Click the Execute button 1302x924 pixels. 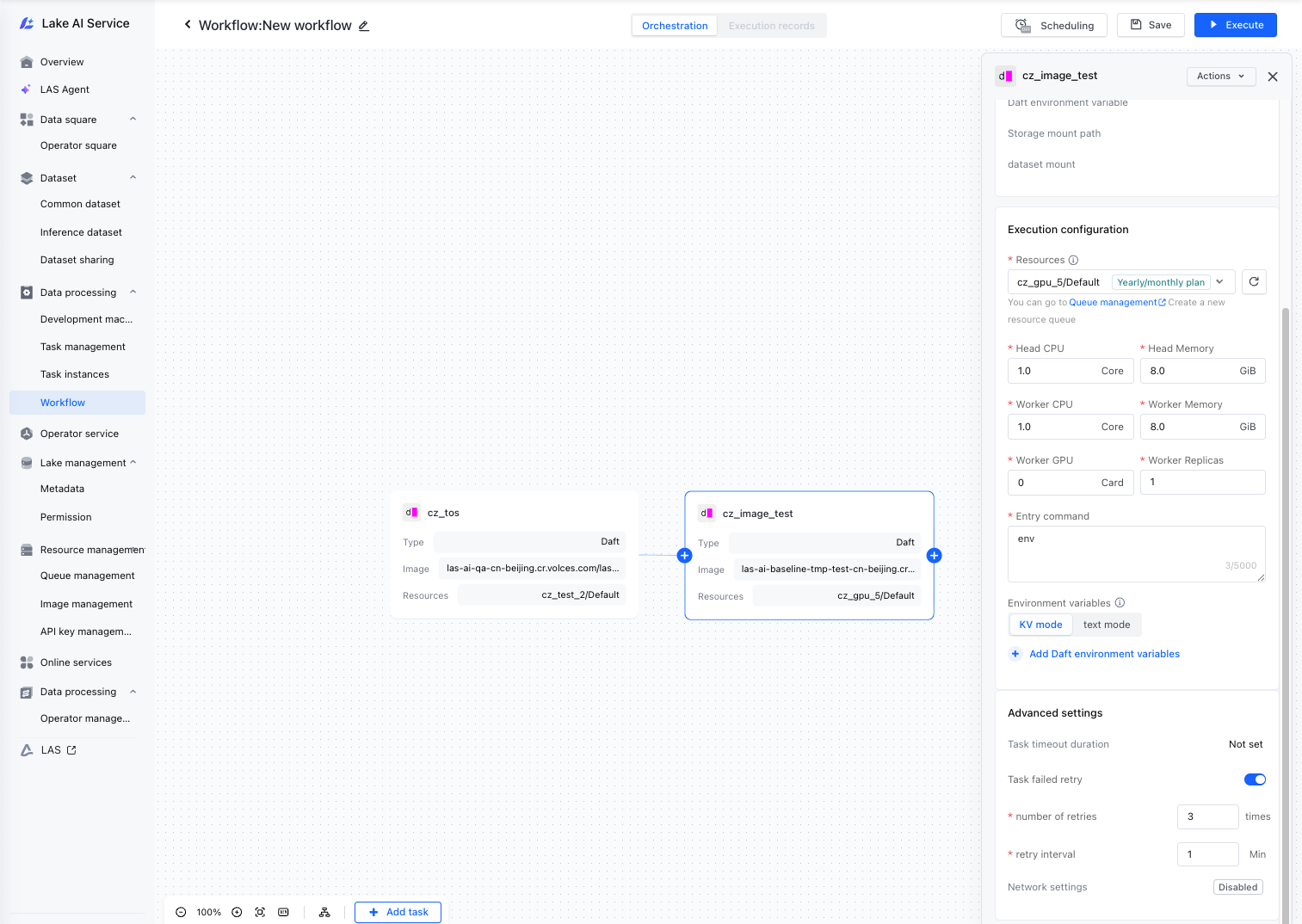pyautogui.click(x=1236, y=25)
